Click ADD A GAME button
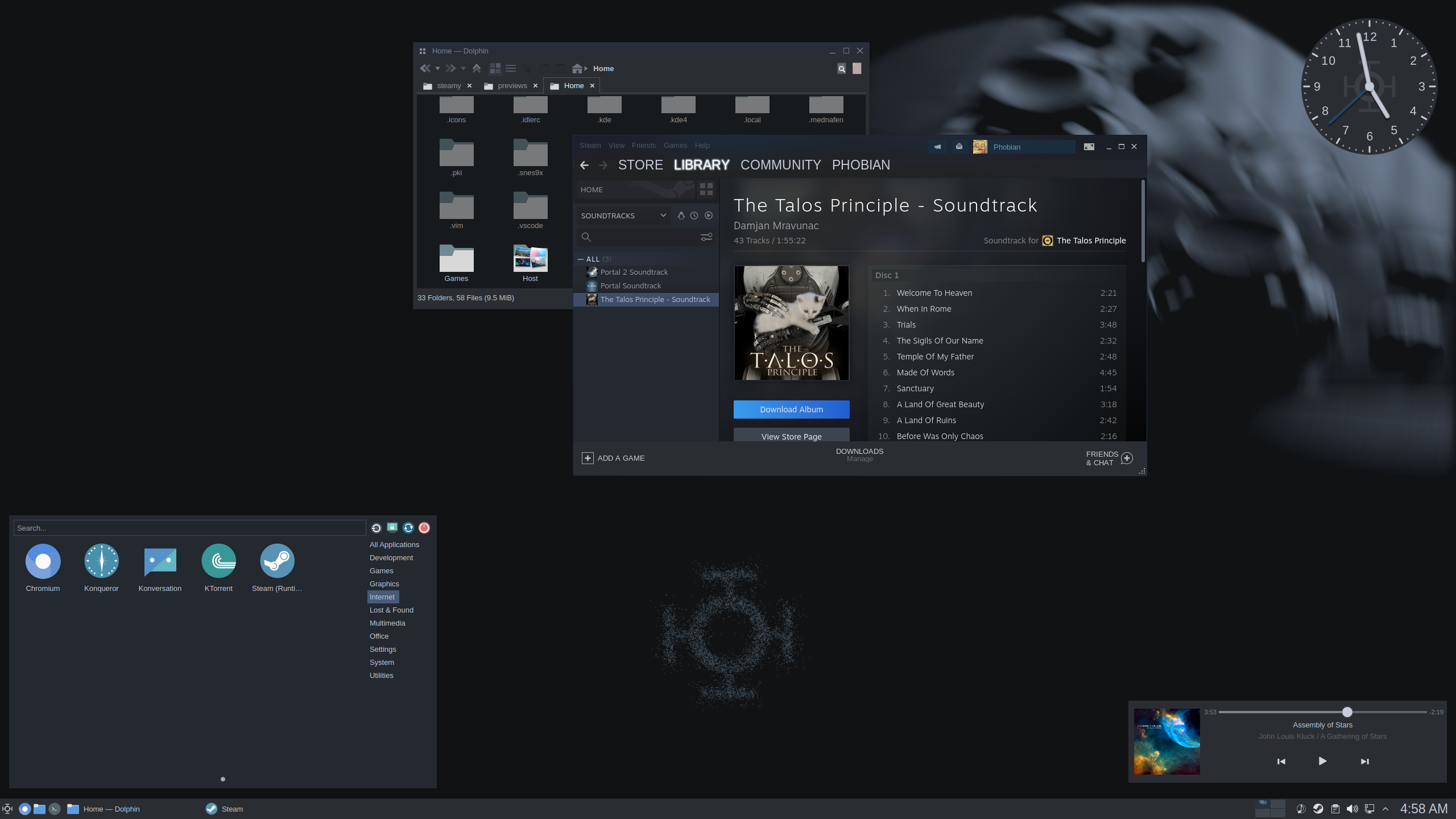1456x819 pixels. (613, 458)
